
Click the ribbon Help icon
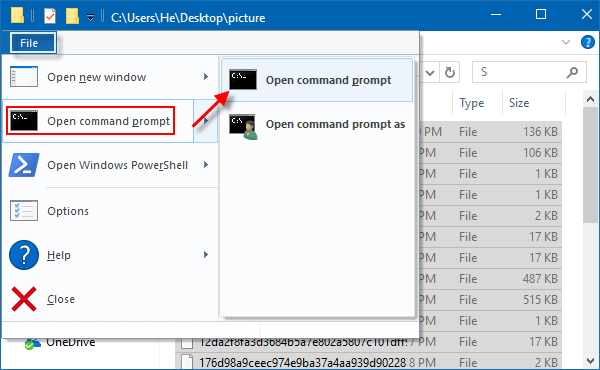coord(588,42)
